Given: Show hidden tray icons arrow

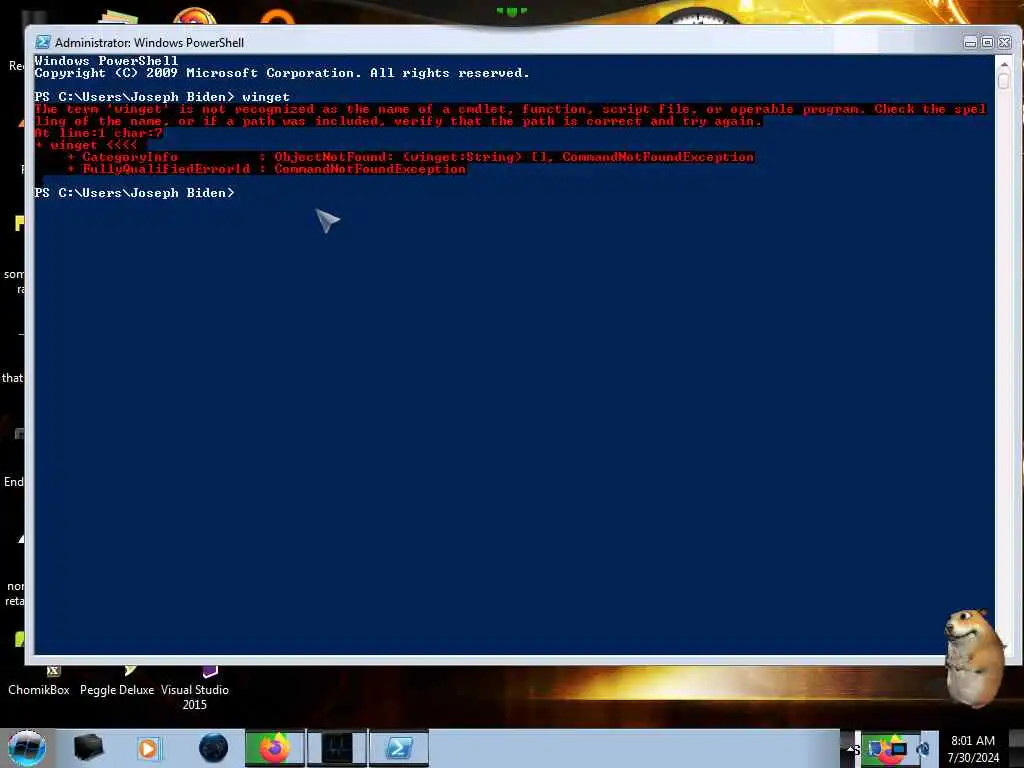Looking at the screenshot, I should 852,749.
